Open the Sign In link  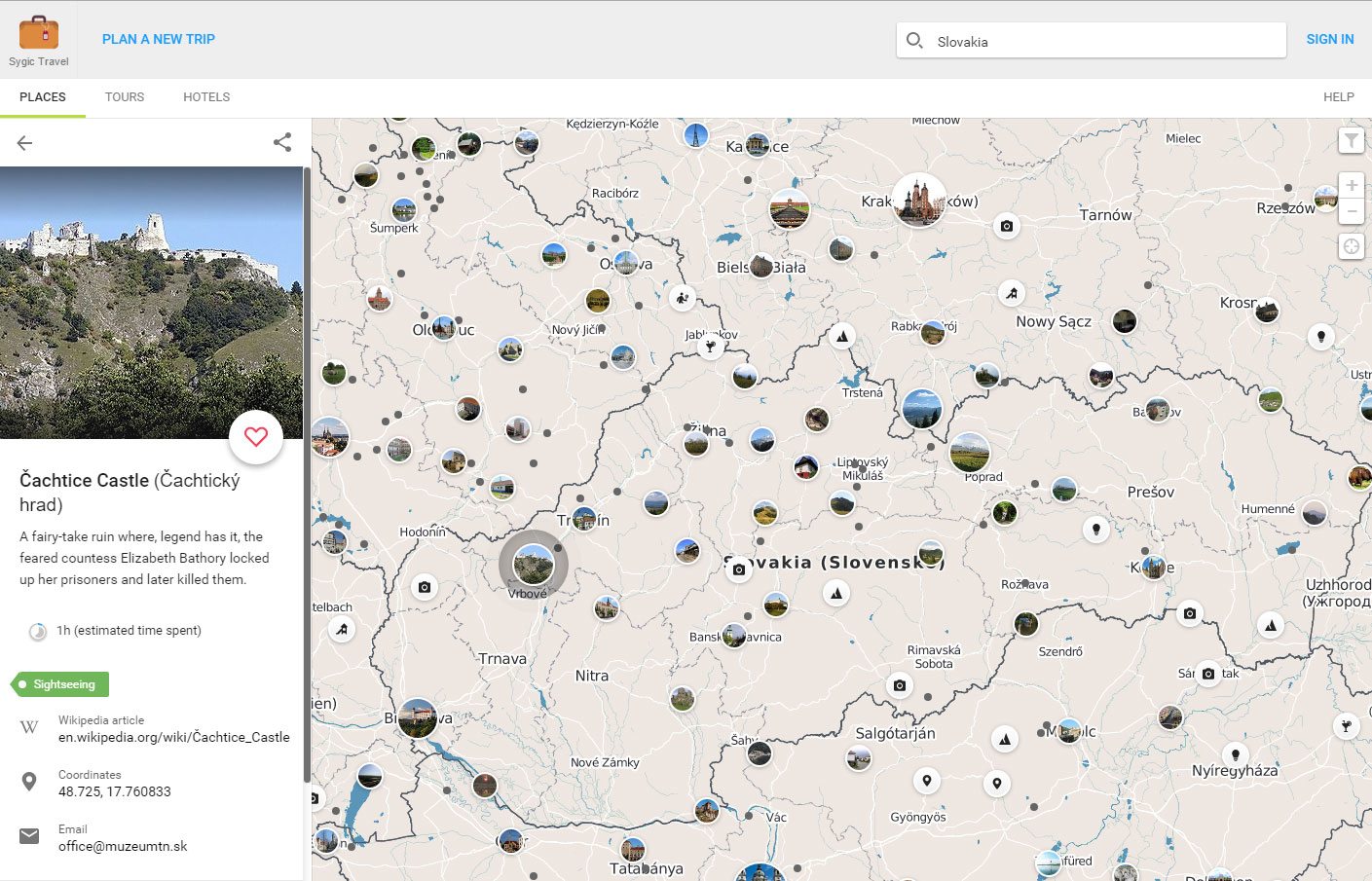[1330, 39]
